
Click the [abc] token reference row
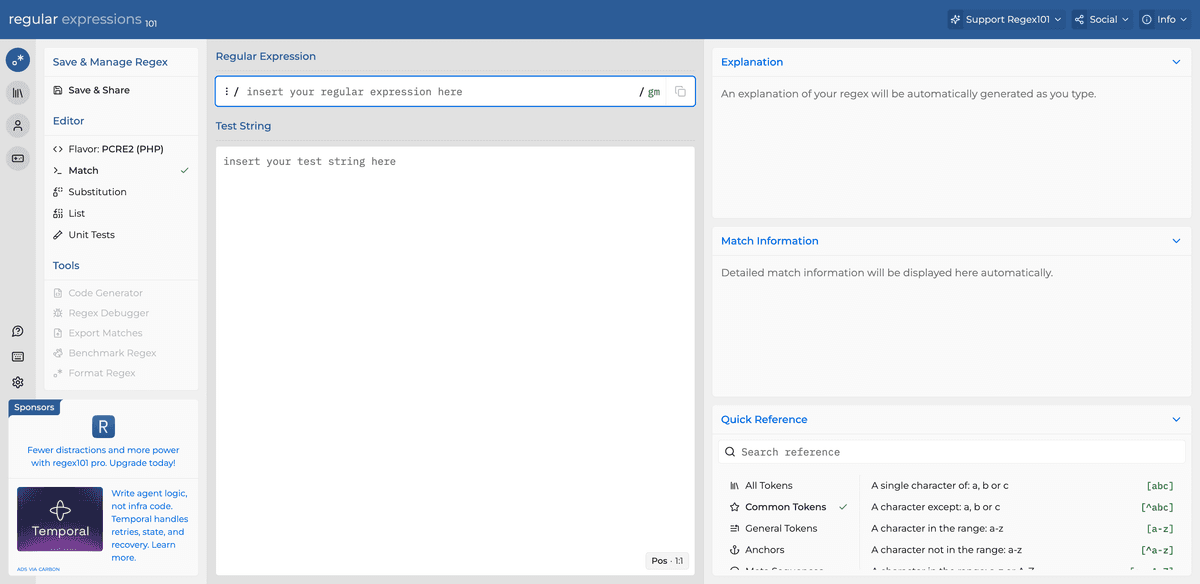coord(1023,486)
